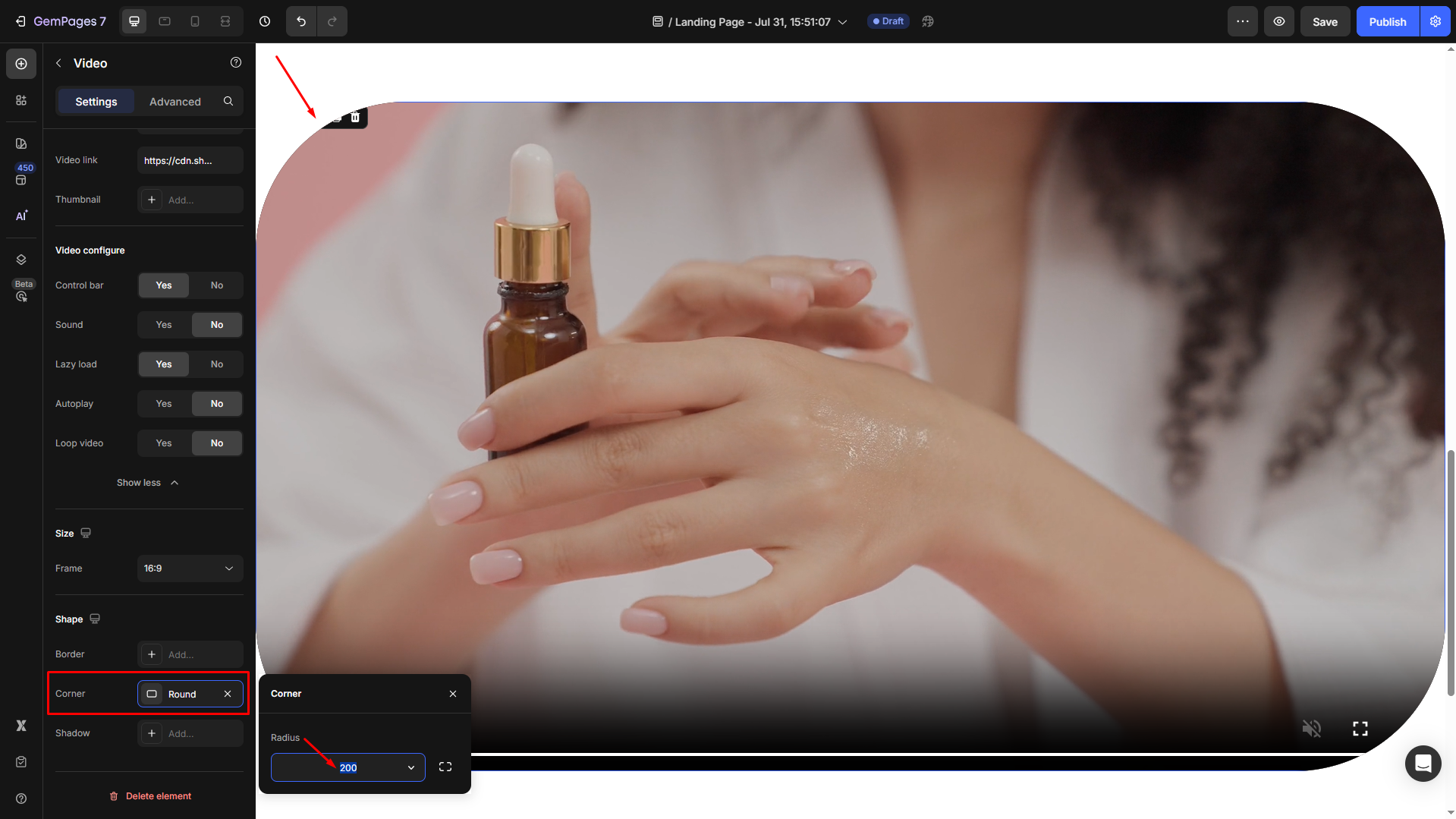1456x819 pixels.
Task: Delete video using trash icon on canvas
Action: tap(355, 117)
